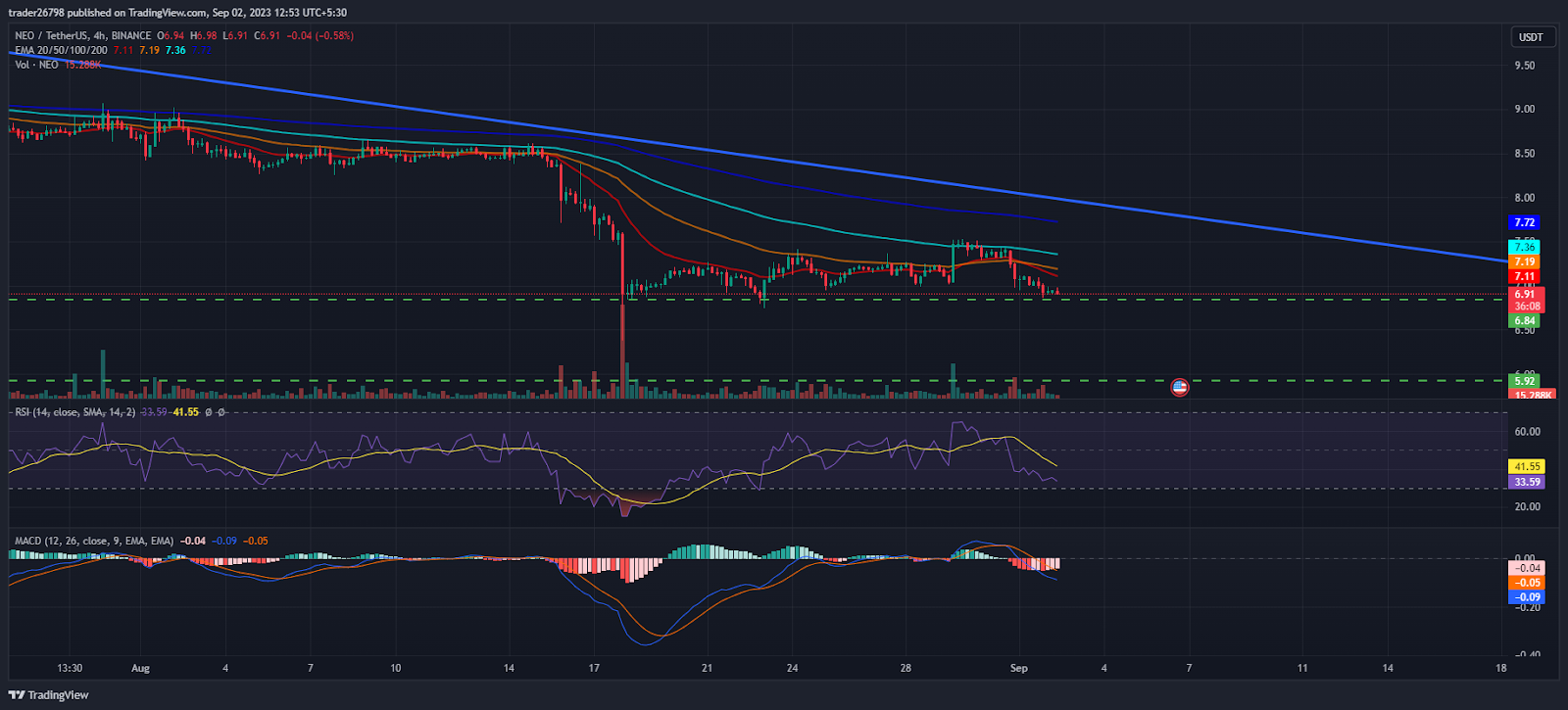The height and width of the screenshot is (710, 1568).
Task: Click the '21' date on time axis
Action: click(x=707, y=668)
